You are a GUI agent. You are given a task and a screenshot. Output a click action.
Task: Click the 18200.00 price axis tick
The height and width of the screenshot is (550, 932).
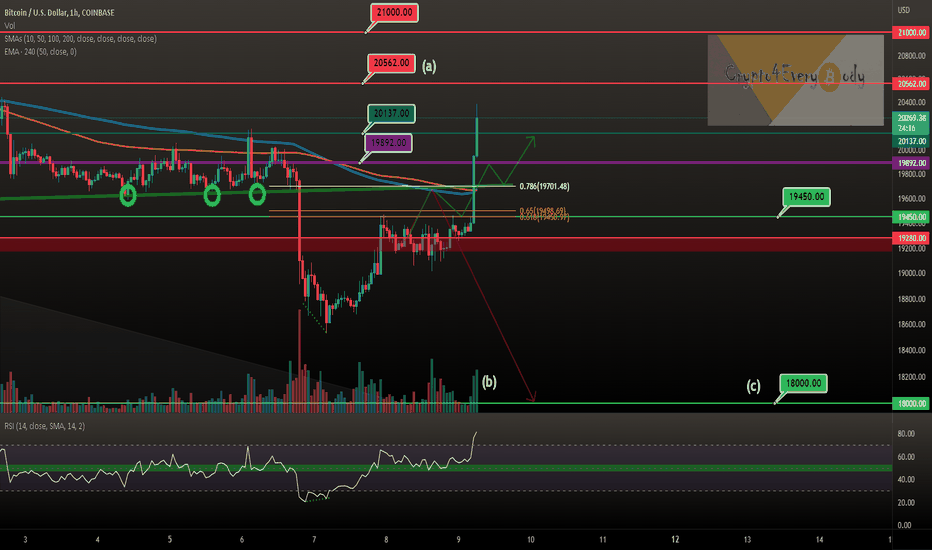[x=911, y=377]
